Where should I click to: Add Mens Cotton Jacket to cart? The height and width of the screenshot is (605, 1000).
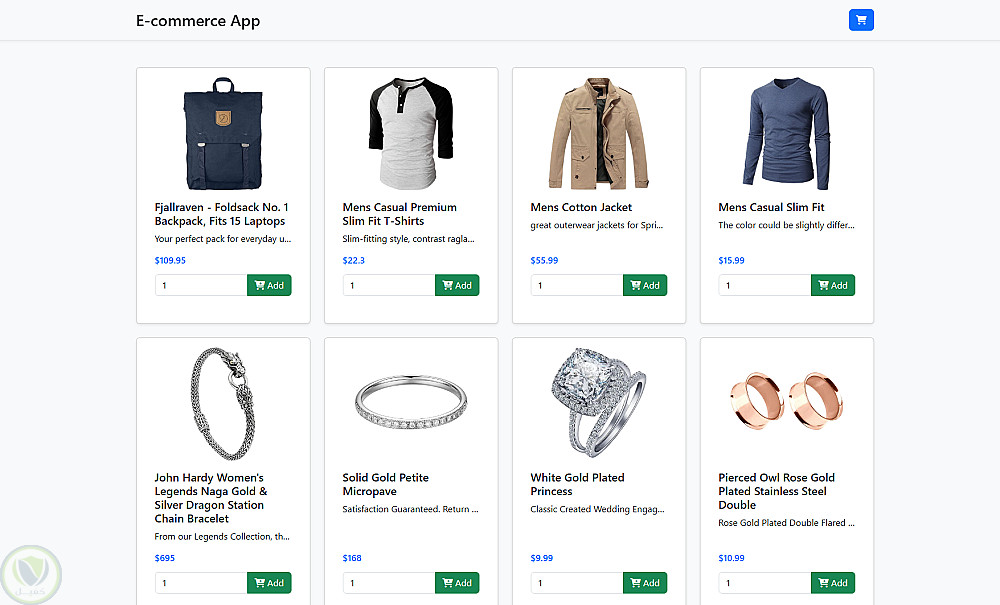coord(645,285)
